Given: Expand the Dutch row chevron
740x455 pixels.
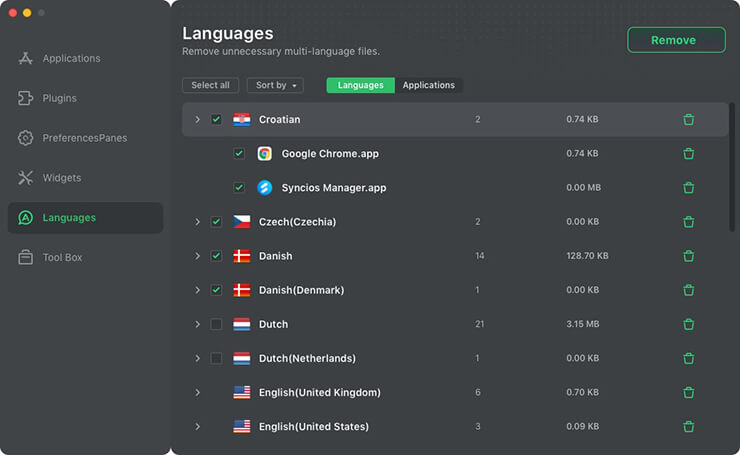Looking at the screenshot, I should [x=197, y=324].
